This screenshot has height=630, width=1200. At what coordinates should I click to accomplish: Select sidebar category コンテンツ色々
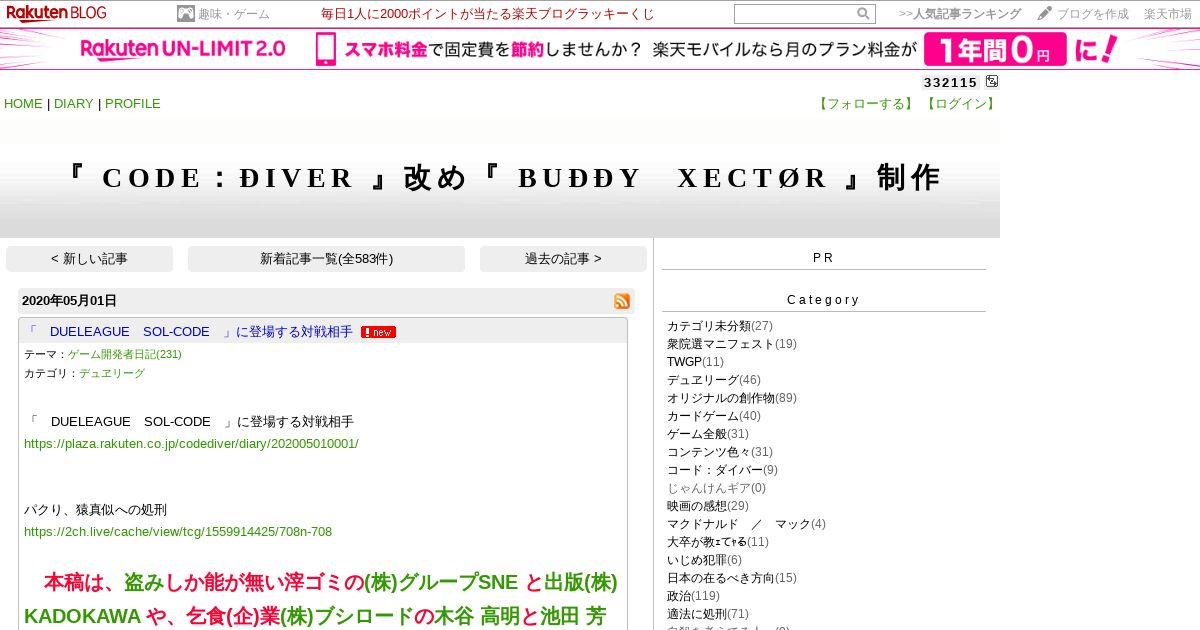click(708, 452)
